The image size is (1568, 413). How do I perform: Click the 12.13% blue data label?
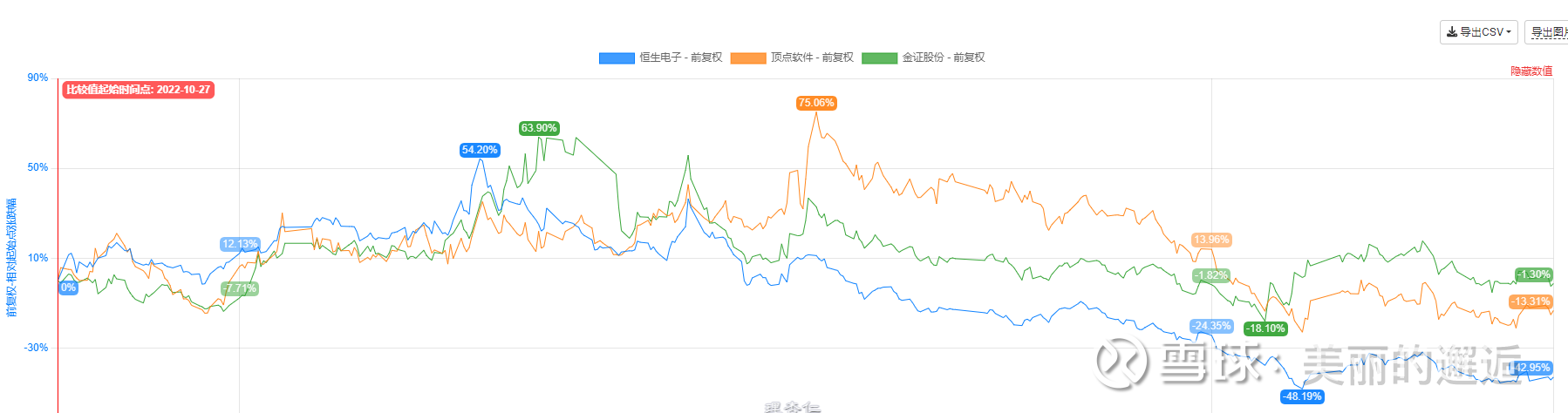(240, 244)
